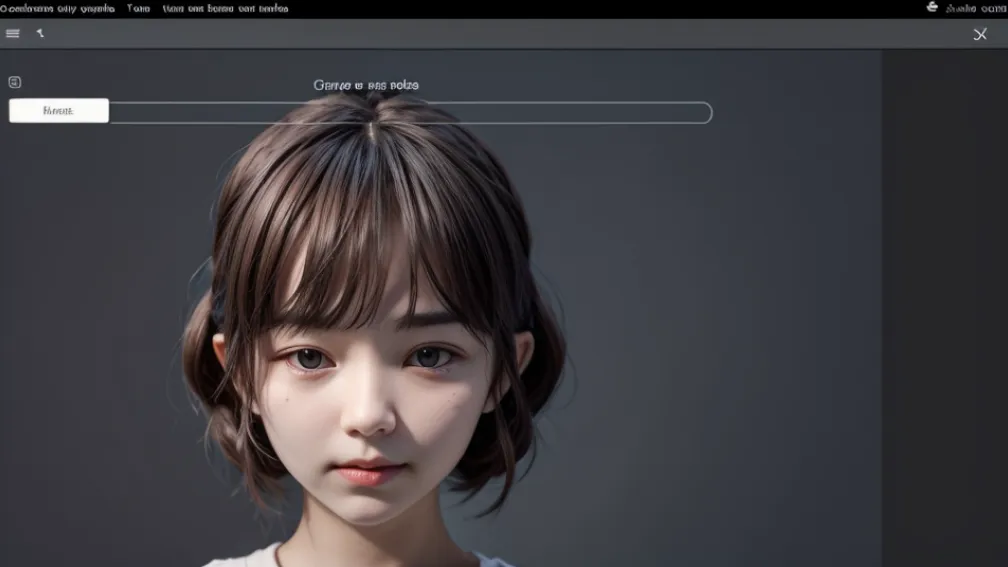The width and height of the screenshot is (1008, 567).
Task: Click the cloud-like icon in the top-right corner
Action: coord(932,7)
